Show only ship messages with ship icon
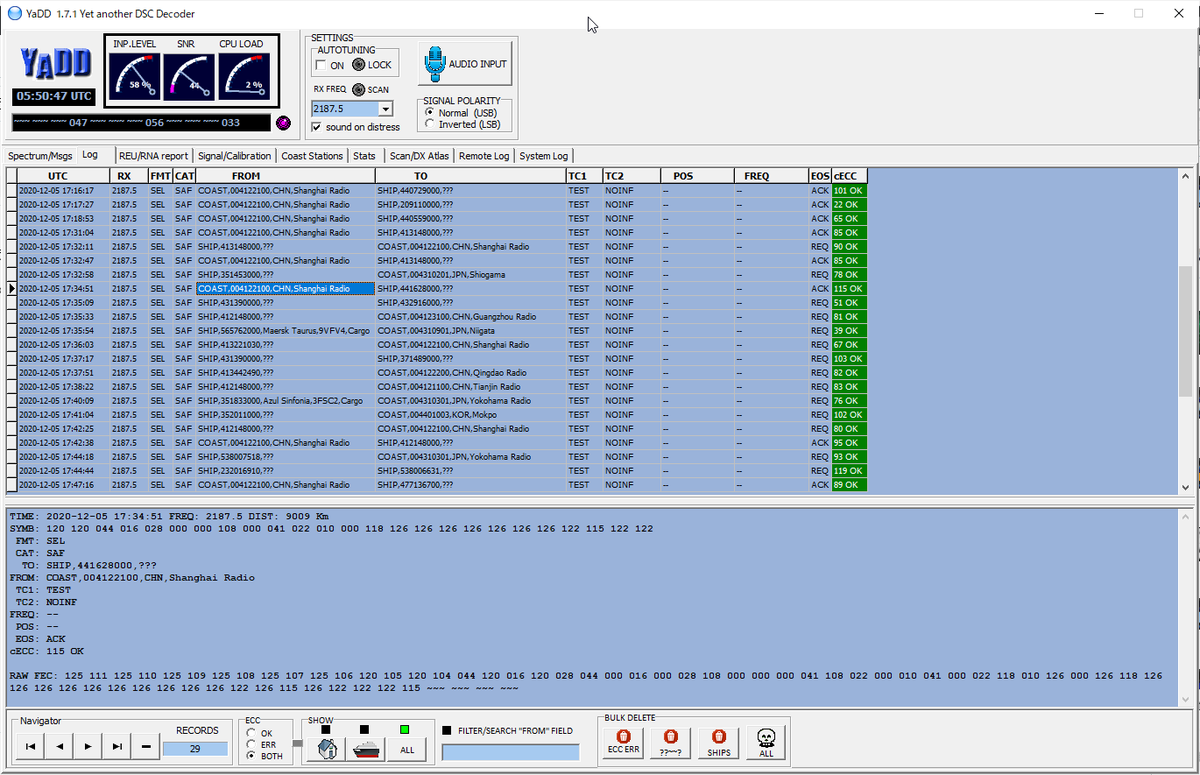 pyautogui.click(x=366, y=748)
